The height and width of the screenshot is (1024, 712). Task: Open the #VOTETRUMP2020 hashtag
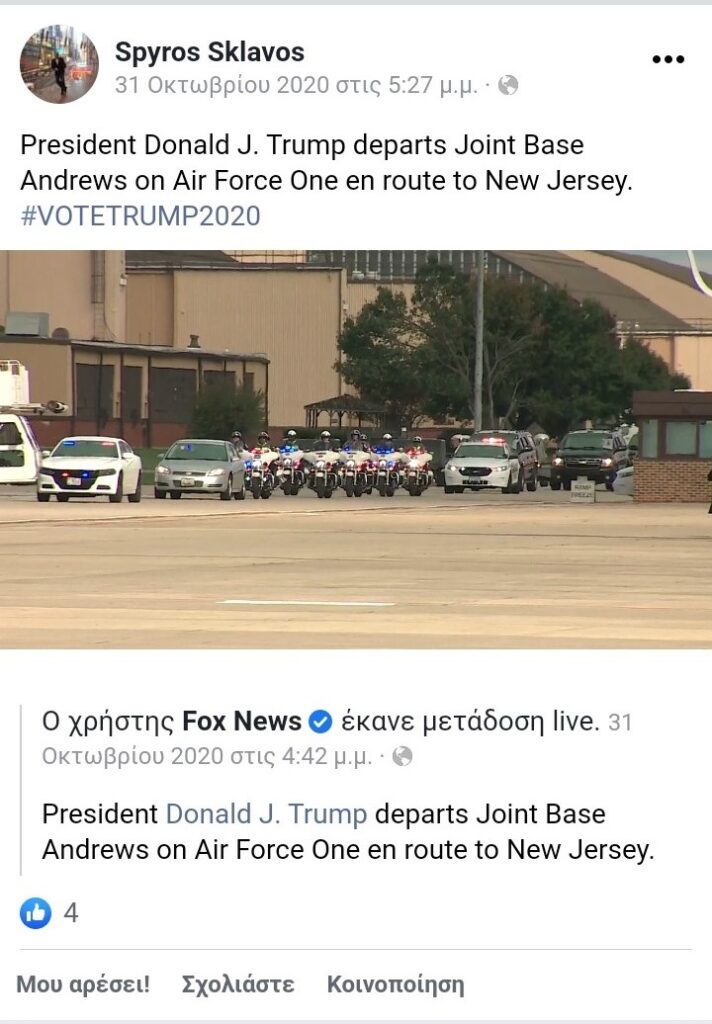140,216
